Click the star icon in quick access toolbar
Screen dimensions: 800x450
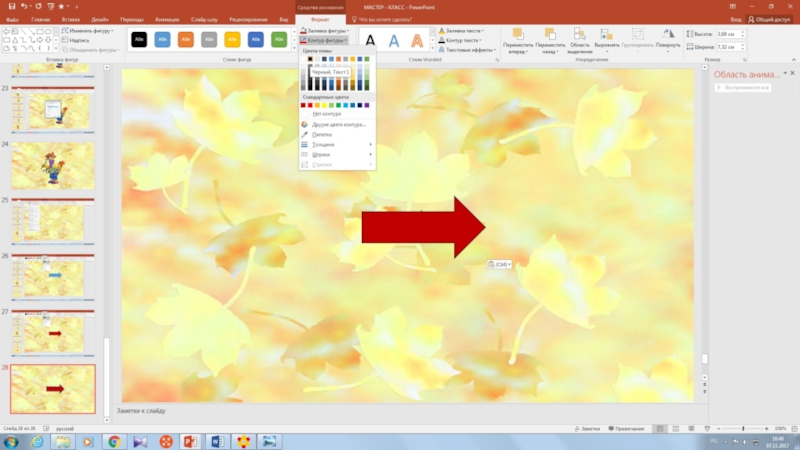point(61,7)
